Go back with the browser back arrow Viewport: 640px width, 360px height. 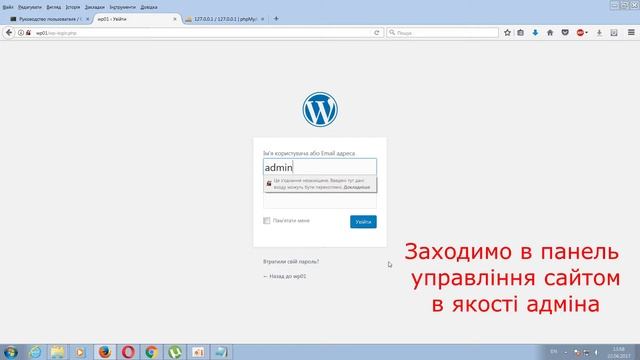click(9, 33)
